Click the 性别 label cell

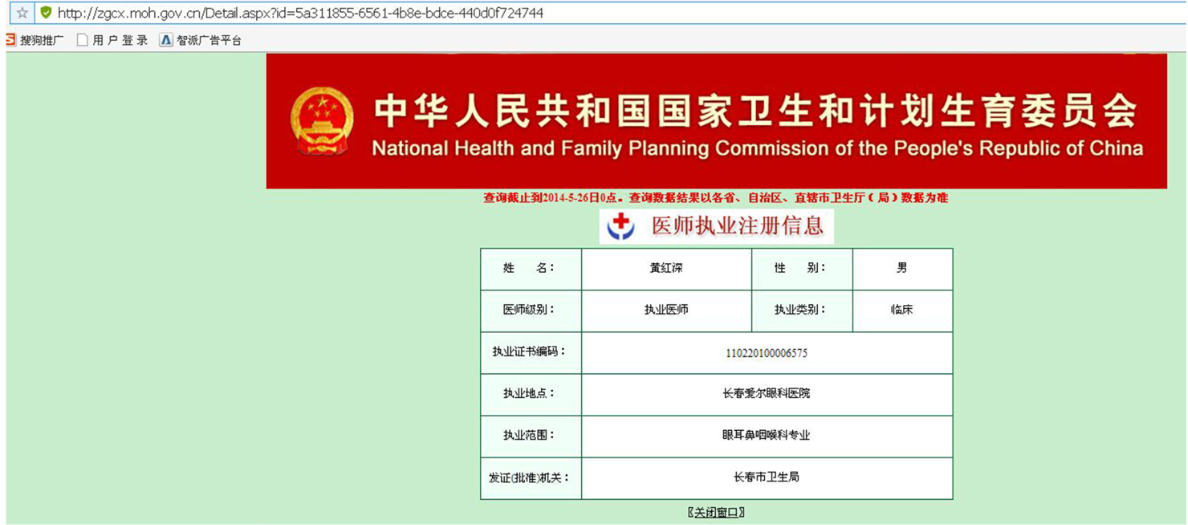pyautogui.click(x=802, y=268)
